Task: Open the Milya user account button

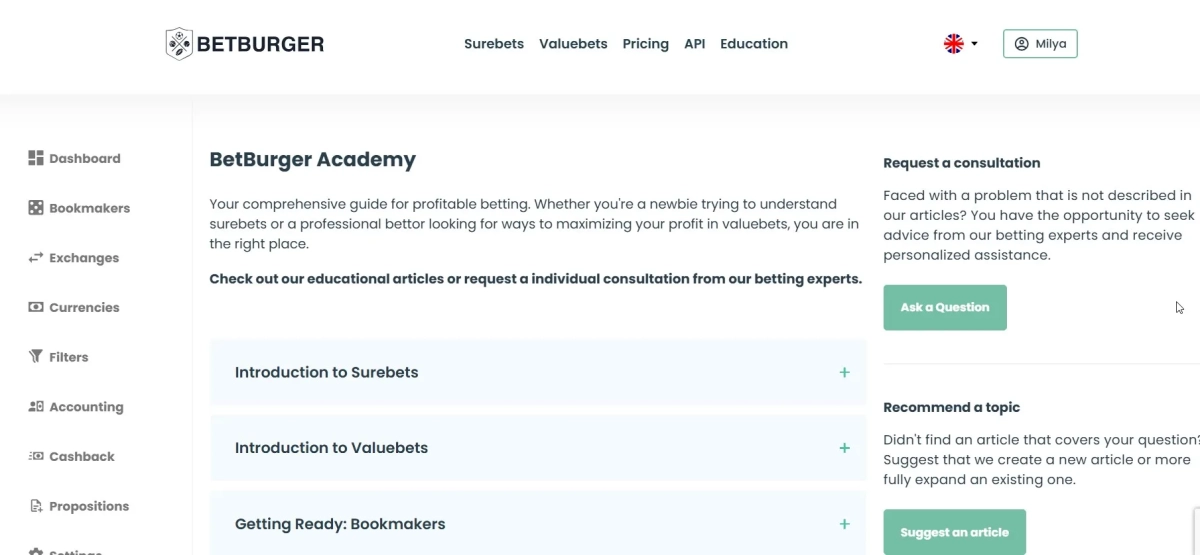Action: pos(1040,44)
